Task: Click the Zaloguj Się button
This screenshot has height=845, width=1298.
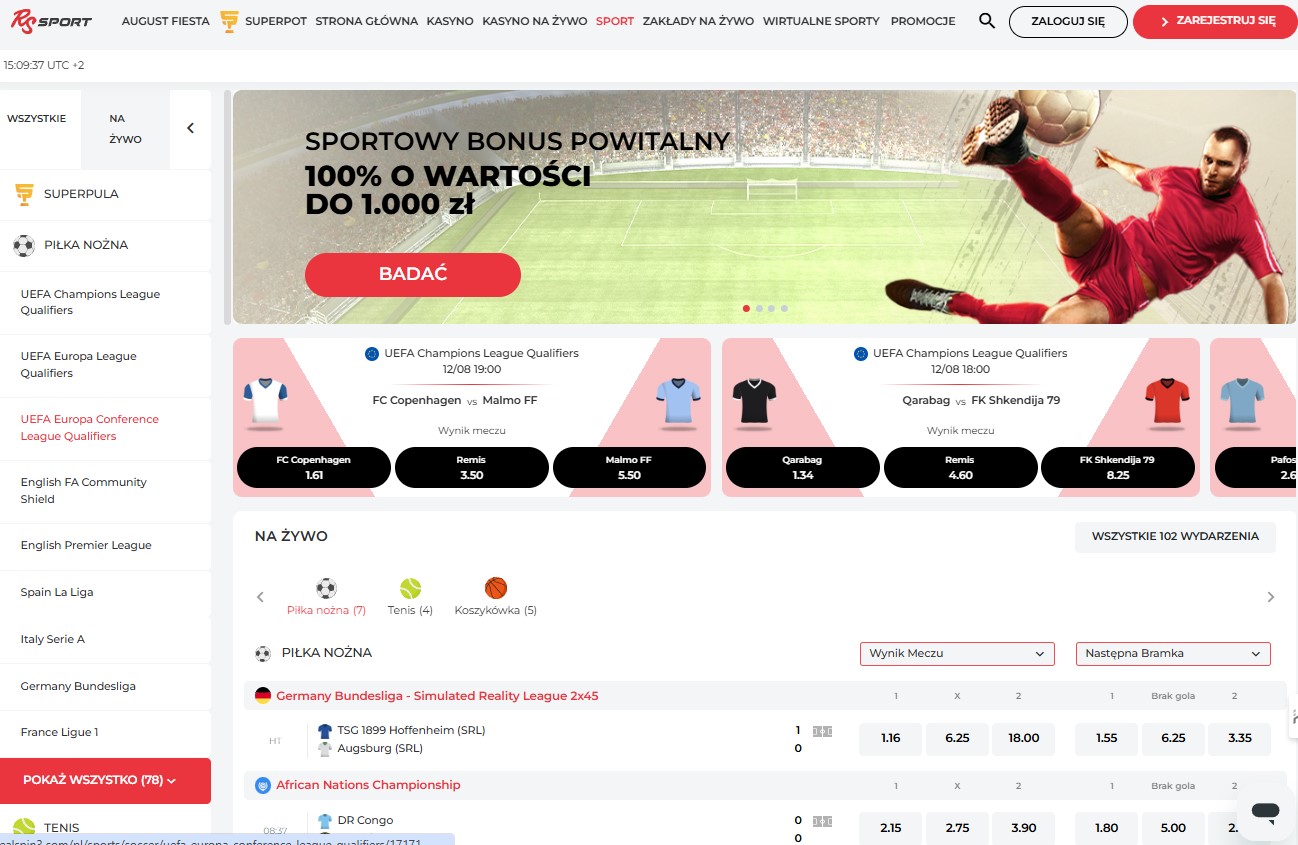Action: (1068, 21)
